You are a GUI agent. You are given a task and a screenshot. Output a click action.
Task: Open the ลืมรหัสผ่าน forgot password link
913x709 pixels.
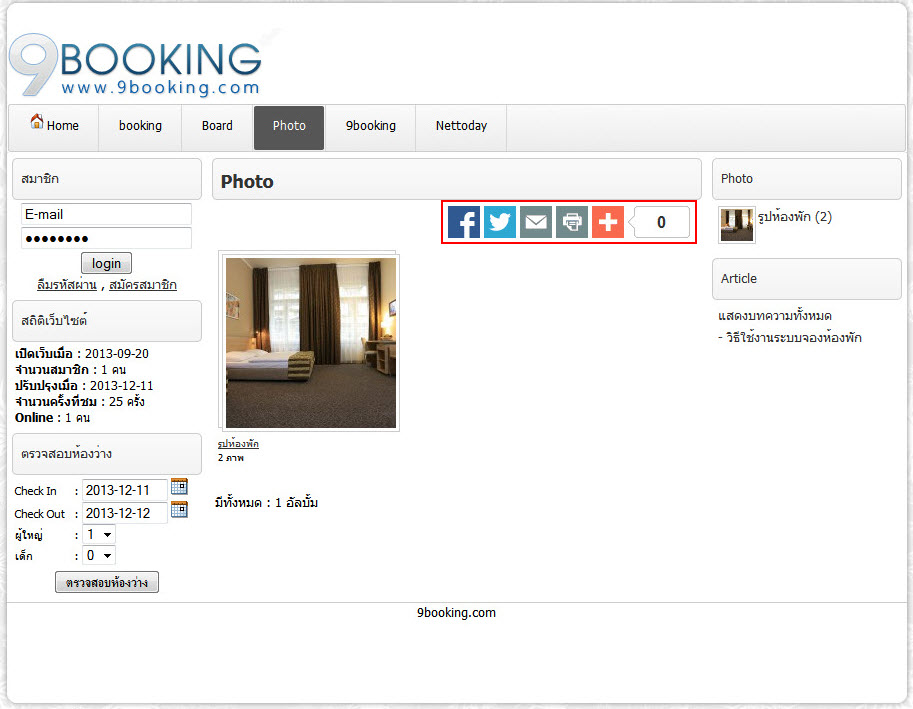pyautogui.click(x=66, y=285)
